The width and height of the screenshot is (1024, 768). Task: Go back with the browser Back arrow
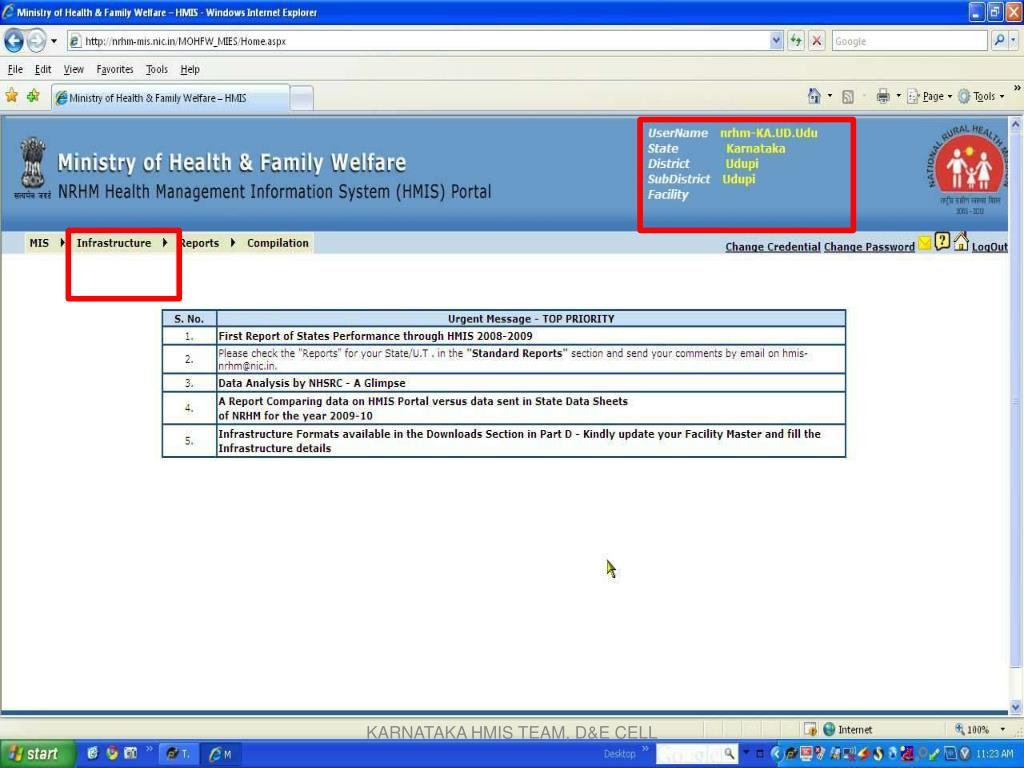pyautogui.click(x=14, y=40)
